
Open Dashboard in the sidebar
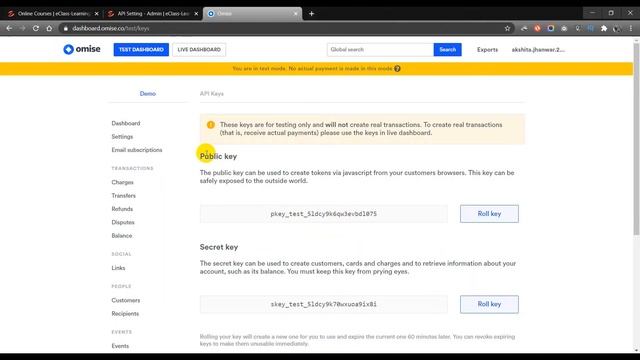126,123
